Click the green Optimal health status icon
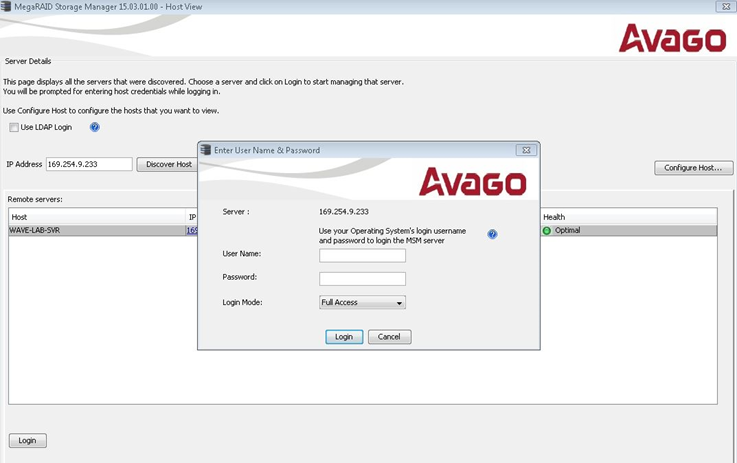This screenshot has height=463, width=737. [547, 231]
